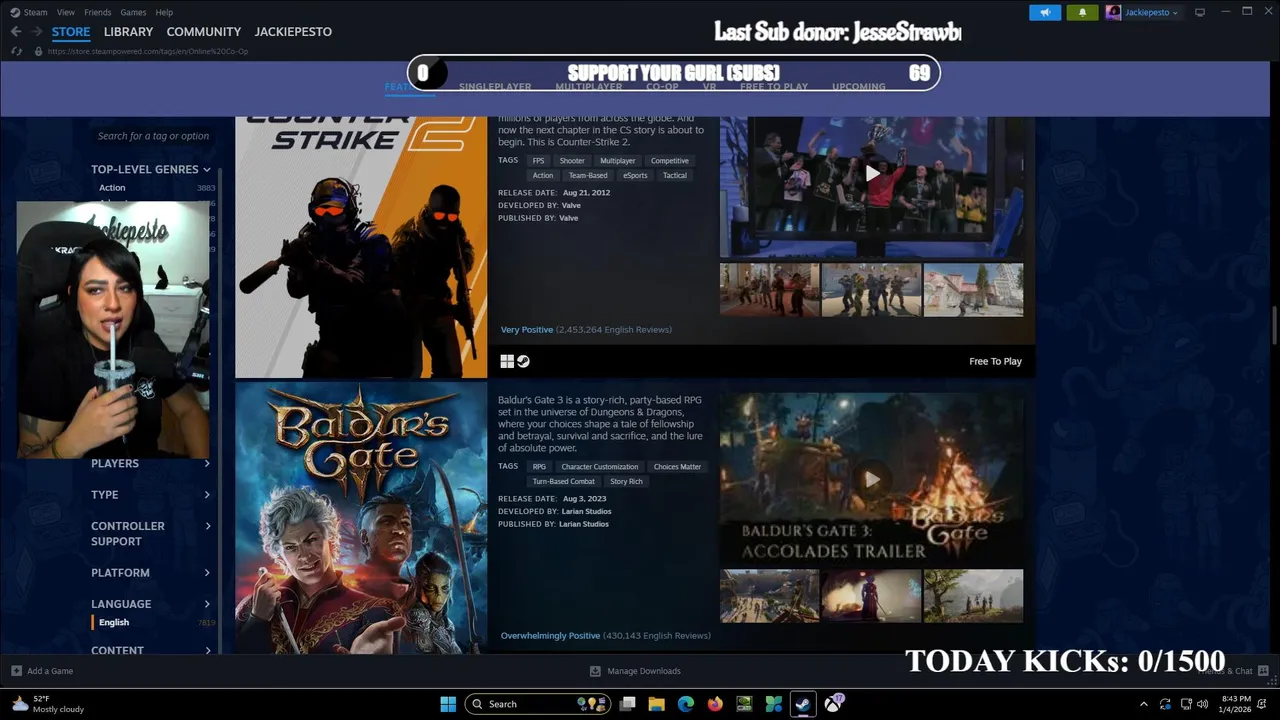1280x720 pixels.
Task: Click the Add a Game plus icon
Action: pyautogui.click(x=16, y=671)
